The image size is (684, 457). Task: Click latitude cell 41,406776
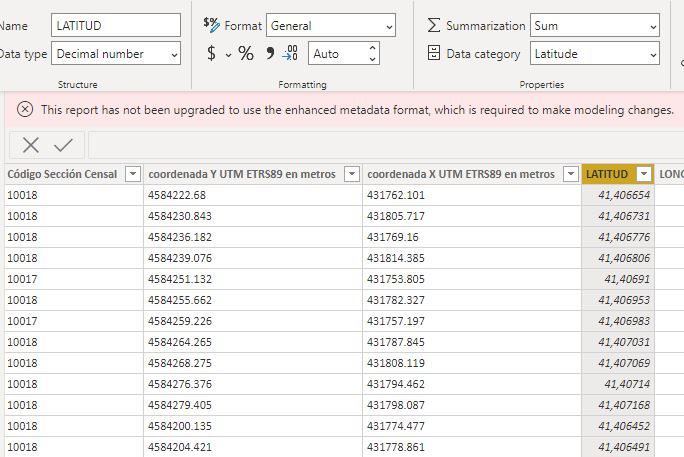click(618, 237)
